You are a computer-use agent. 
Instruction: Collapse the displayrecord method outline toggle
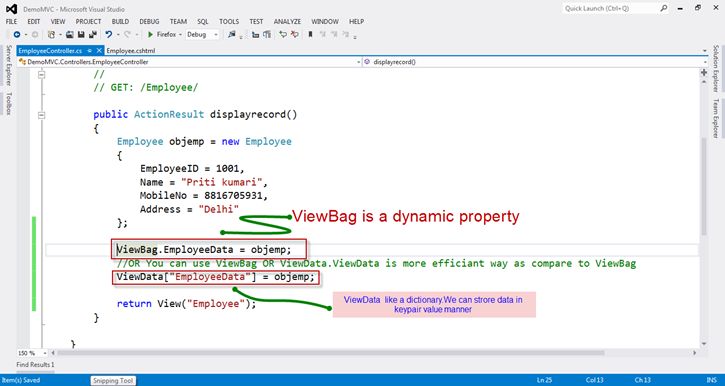[x=42, y=115]
